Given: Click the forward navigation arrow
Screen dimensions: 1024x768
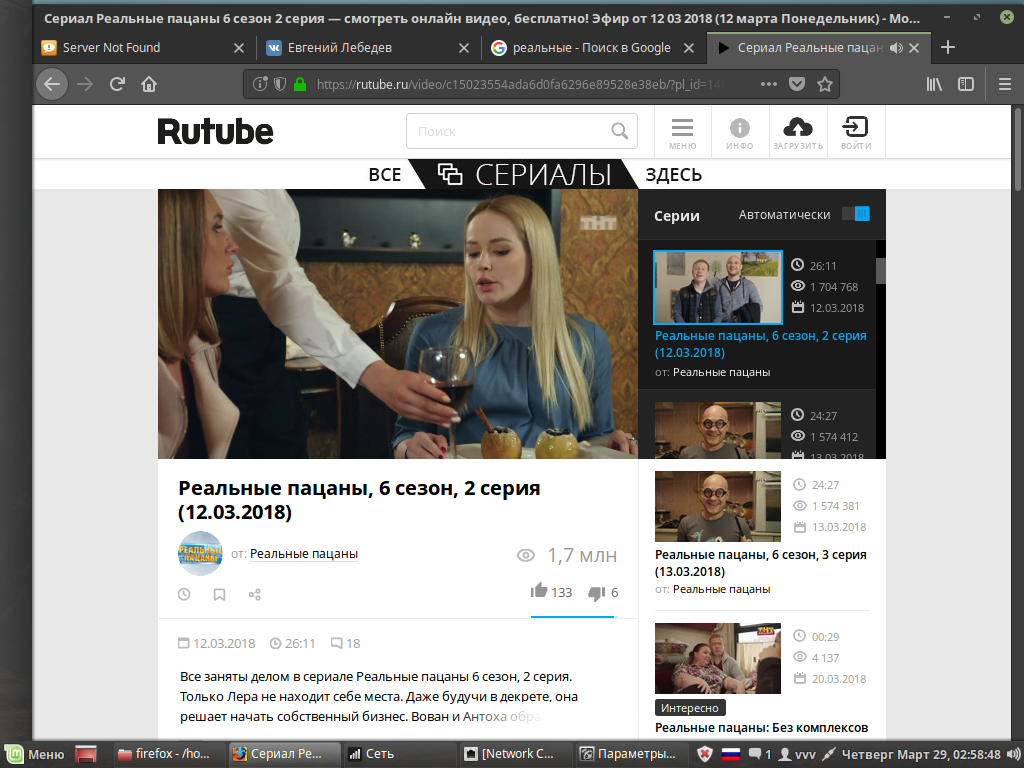Looking at the screenshot, I should pos(85,84).
